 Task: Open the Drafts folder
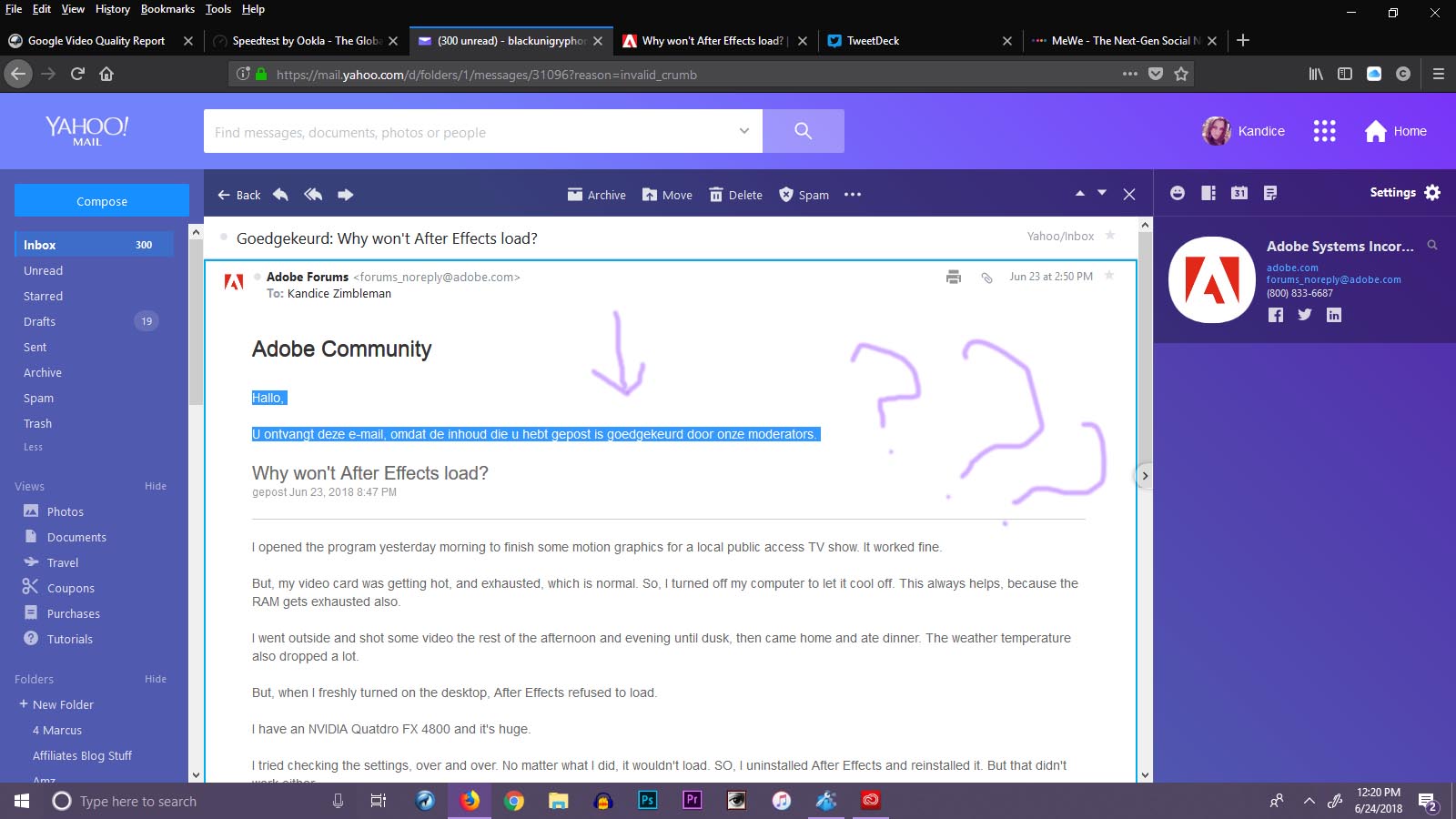click(39, 321)
